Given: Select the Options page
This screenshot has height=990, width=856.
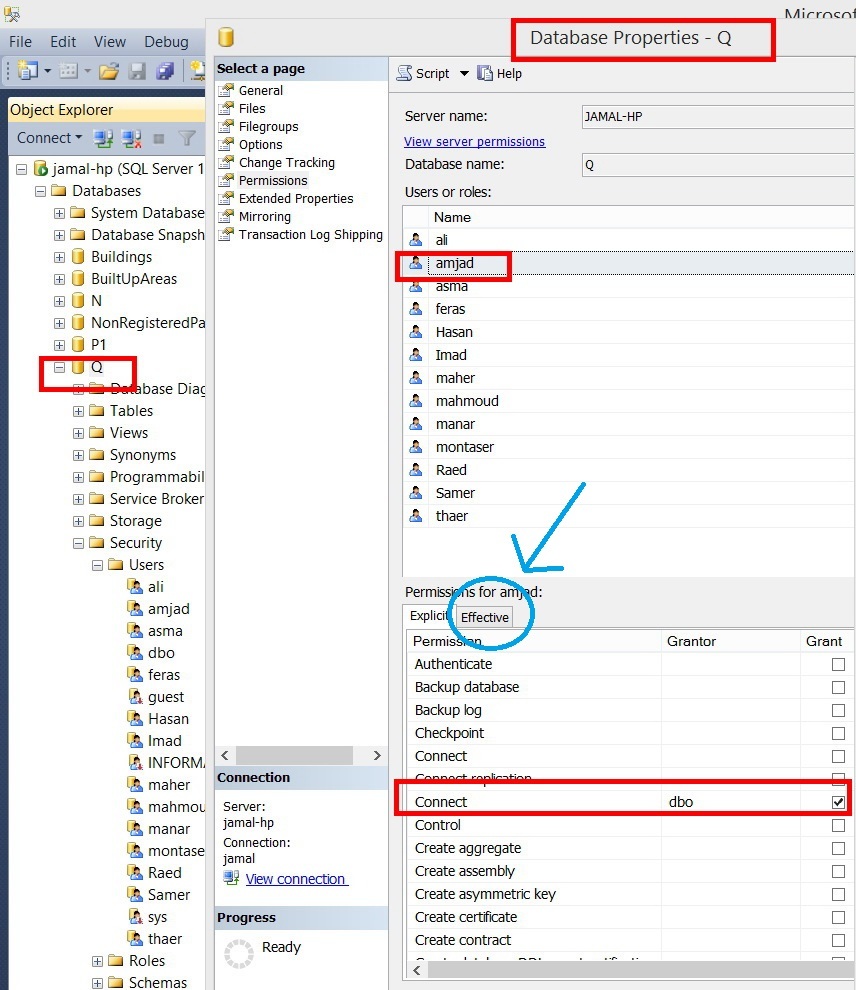Looking at the screenshot, I should click(x=260, y=145).
